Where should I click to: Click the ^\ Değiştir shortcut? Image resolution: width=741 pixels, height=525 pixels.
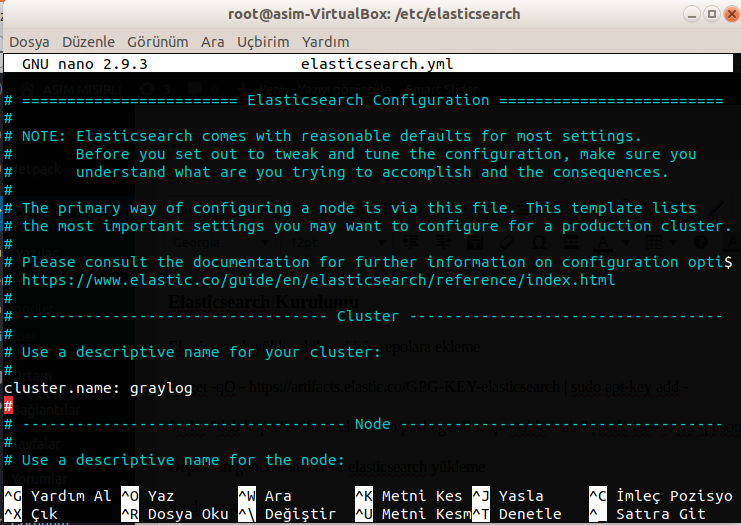coord(287,514)
